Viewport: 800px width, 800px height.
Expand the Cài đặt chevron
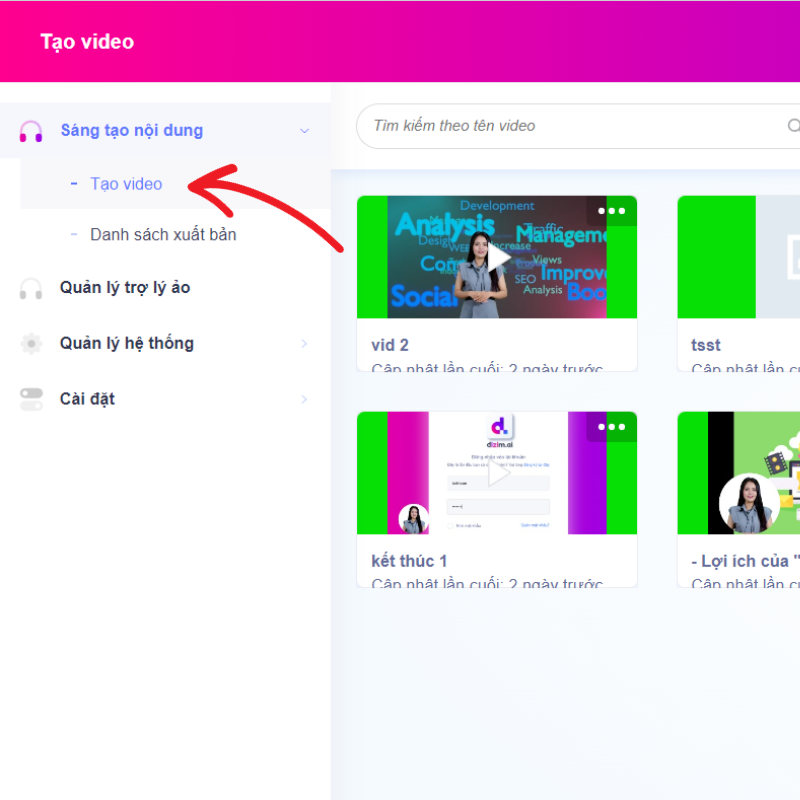pyautogui.click(x=304, y=399)
